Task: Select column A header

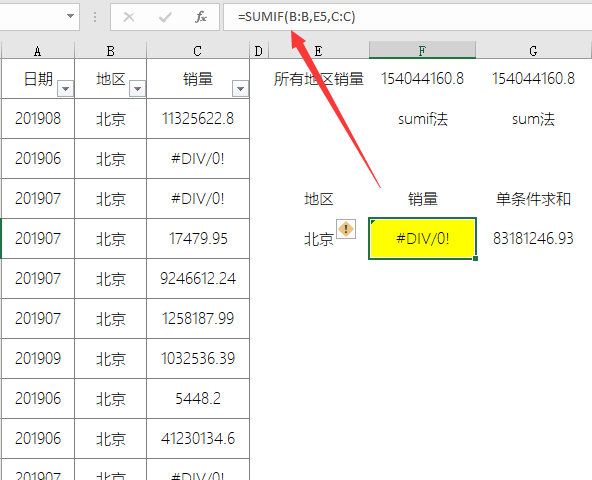Action: [x=38, y=51]
